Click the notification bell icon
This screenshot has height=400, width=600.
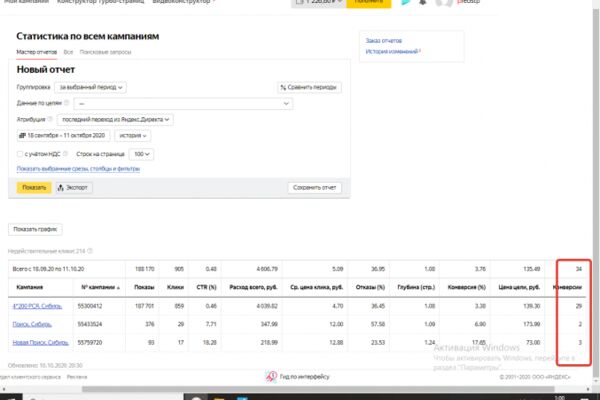click(423, 2)
